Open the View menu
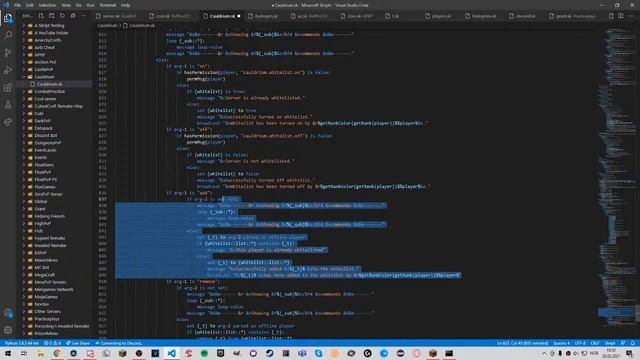The image size is (640, 360). (x=66, y=5)
